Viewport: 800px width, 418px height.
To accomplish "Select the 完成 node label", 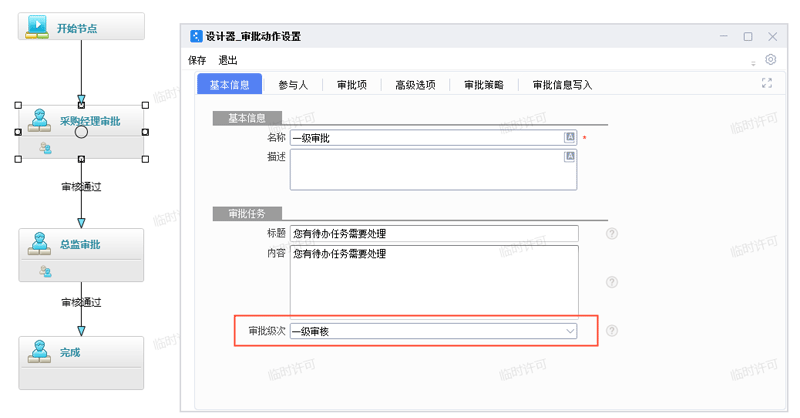I will (x=70, y=352).
